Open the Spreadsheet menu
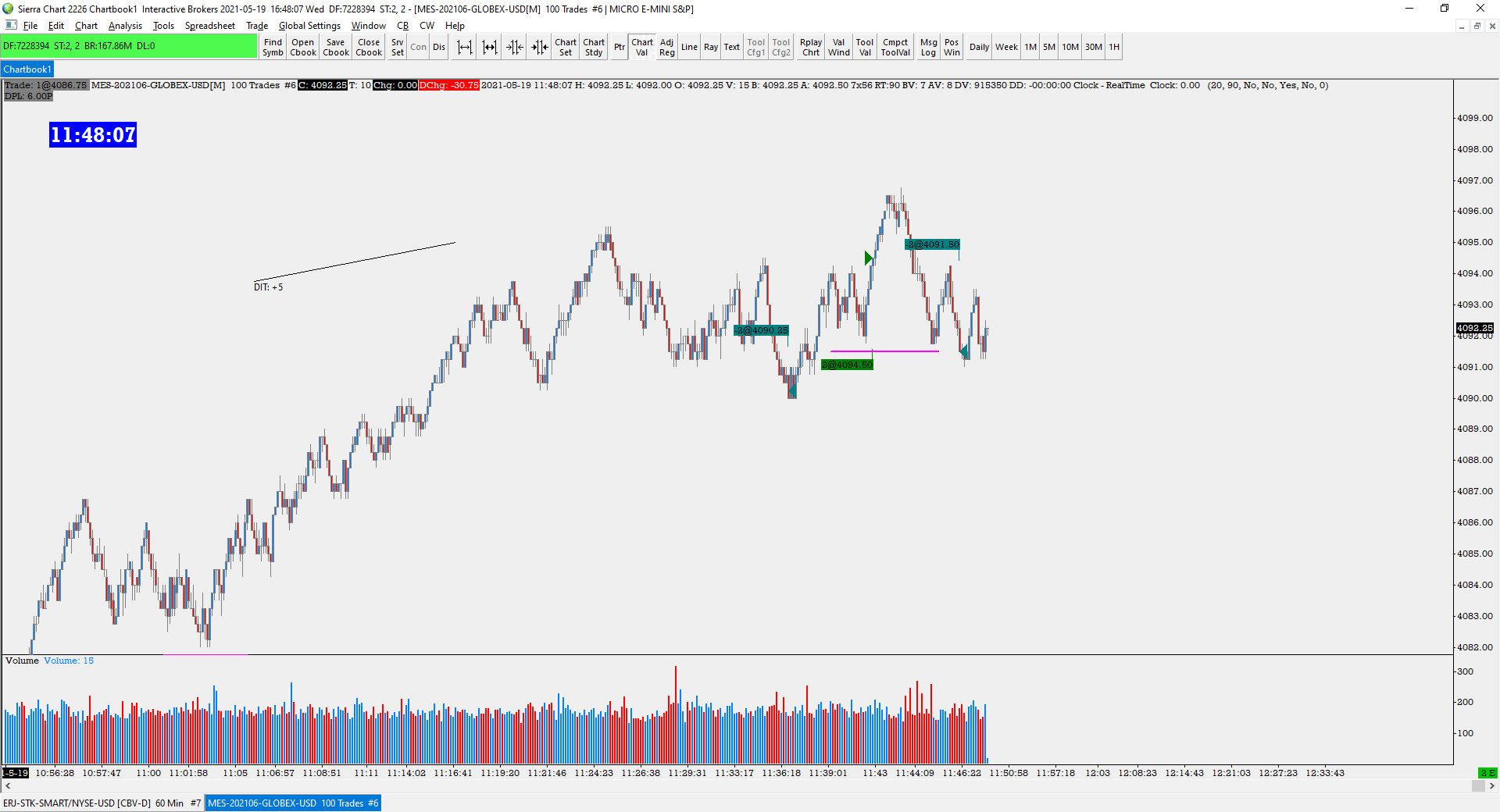 pos(209,26)
